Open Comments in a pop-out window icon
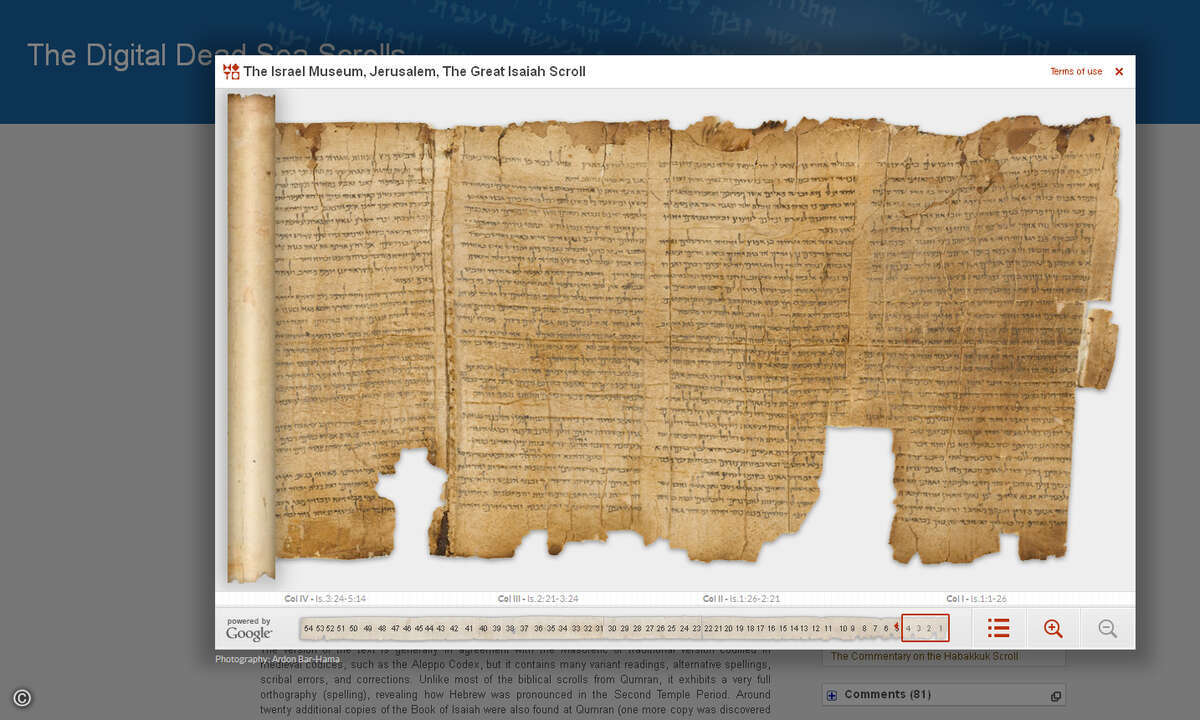The height and width of the screenshot is (720, 1200). pyautogui.click(x=1055, y=696)
